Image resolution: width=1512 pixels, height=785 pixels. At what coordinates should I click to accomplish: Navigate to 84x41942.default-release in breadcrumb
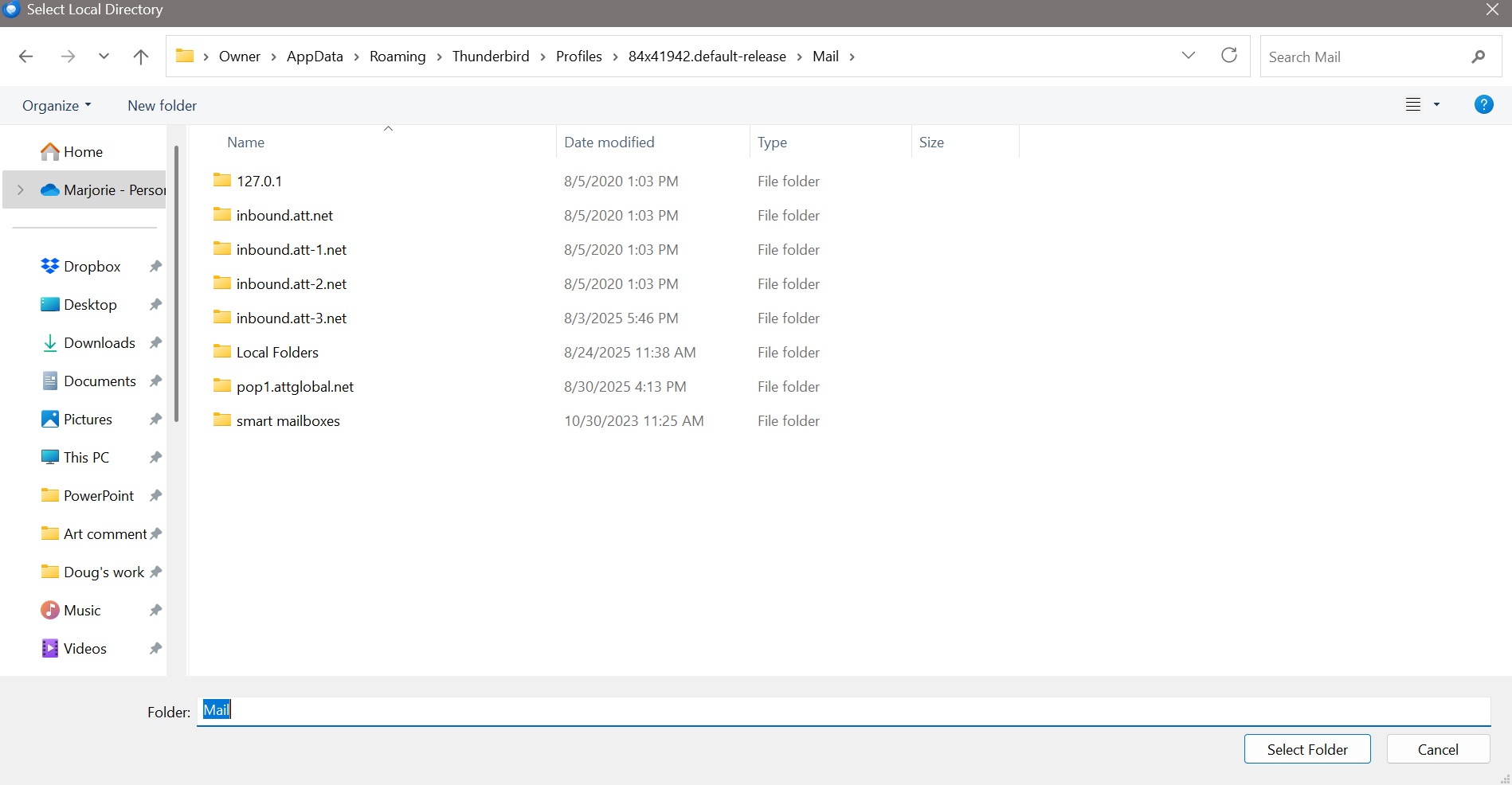[707, 57]
